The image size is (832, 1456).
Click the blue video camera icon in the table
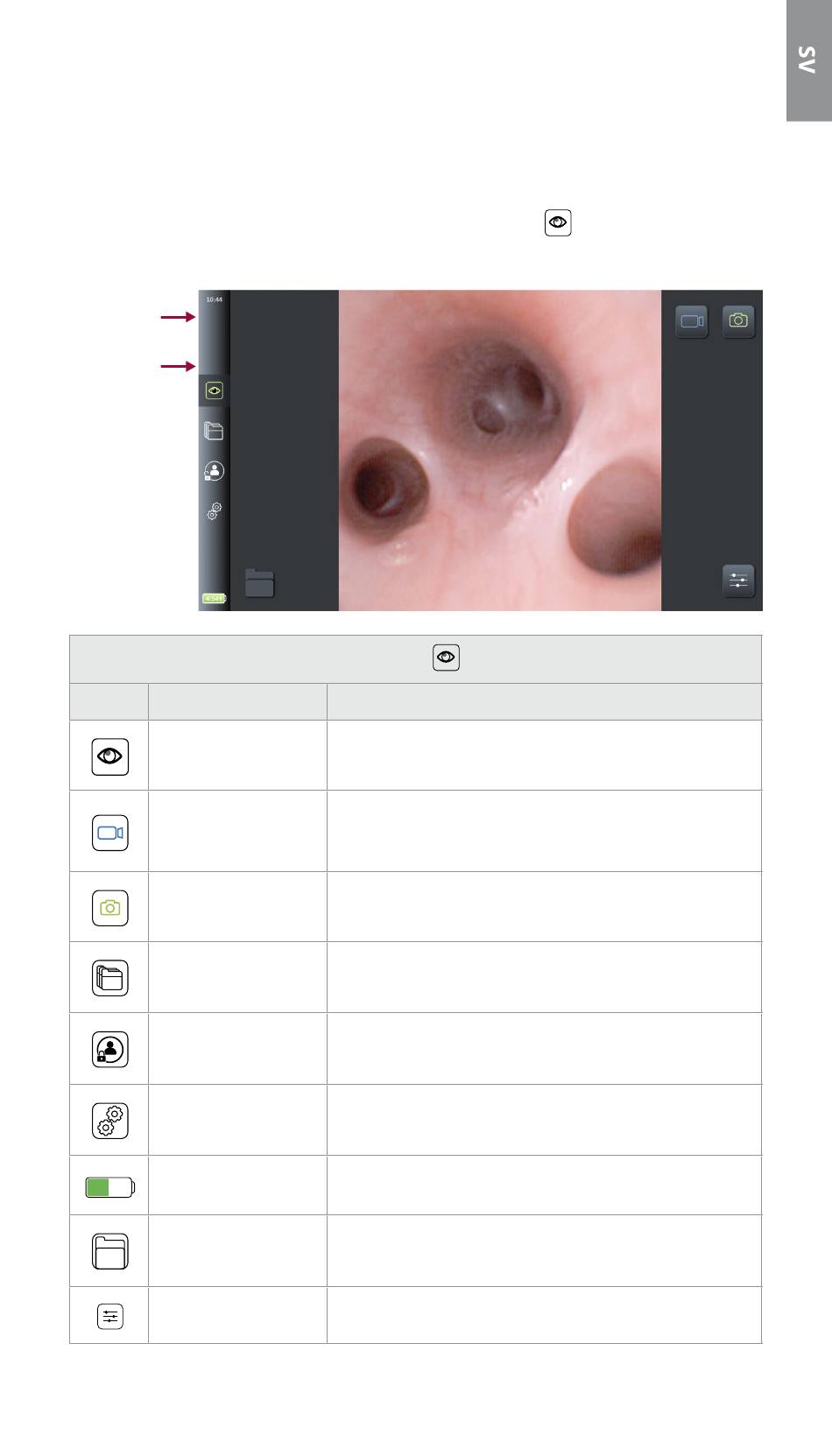110,833
